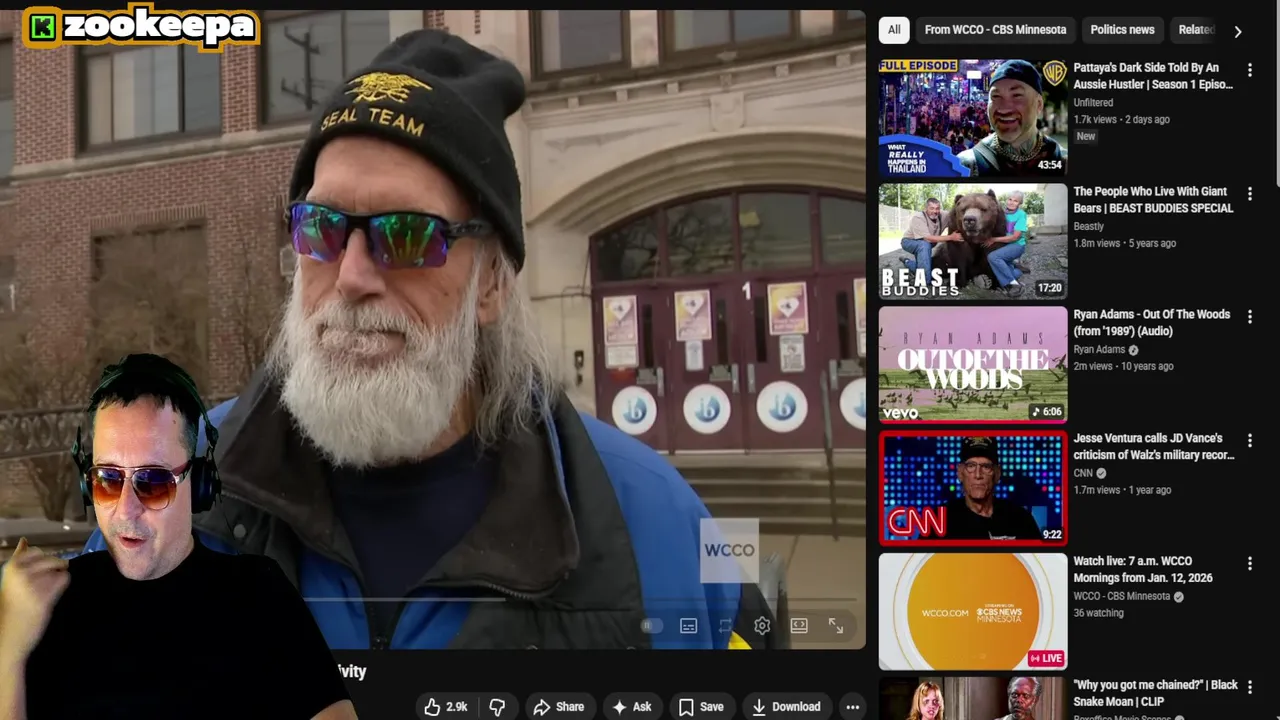
Task: Enter fullscreen with the expand arrows
Action: coord(836,626)
